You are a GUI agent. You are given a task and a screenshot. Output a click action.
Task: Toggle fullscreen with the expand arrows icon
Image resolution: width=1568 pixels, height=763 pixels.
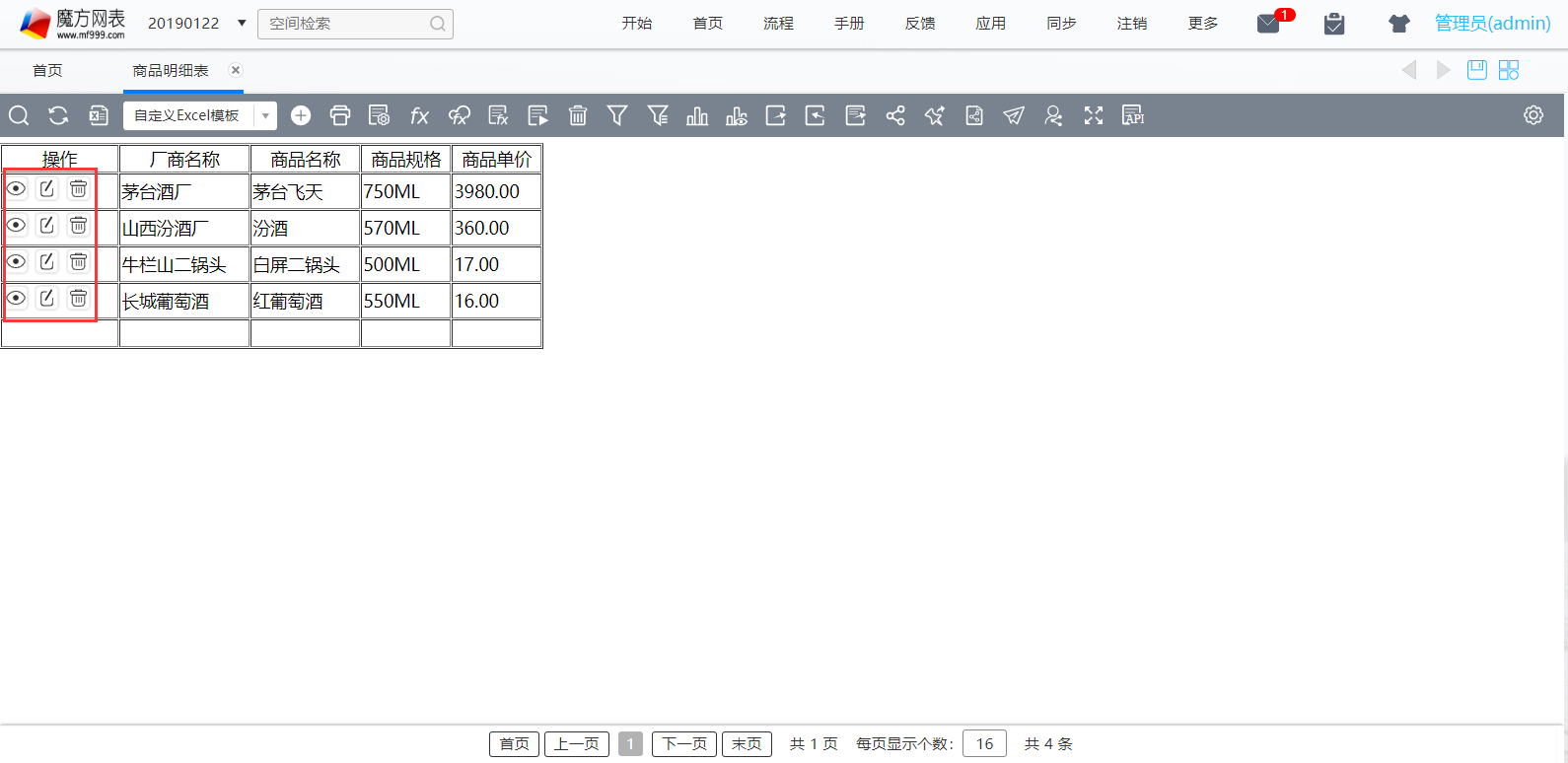1094,115
